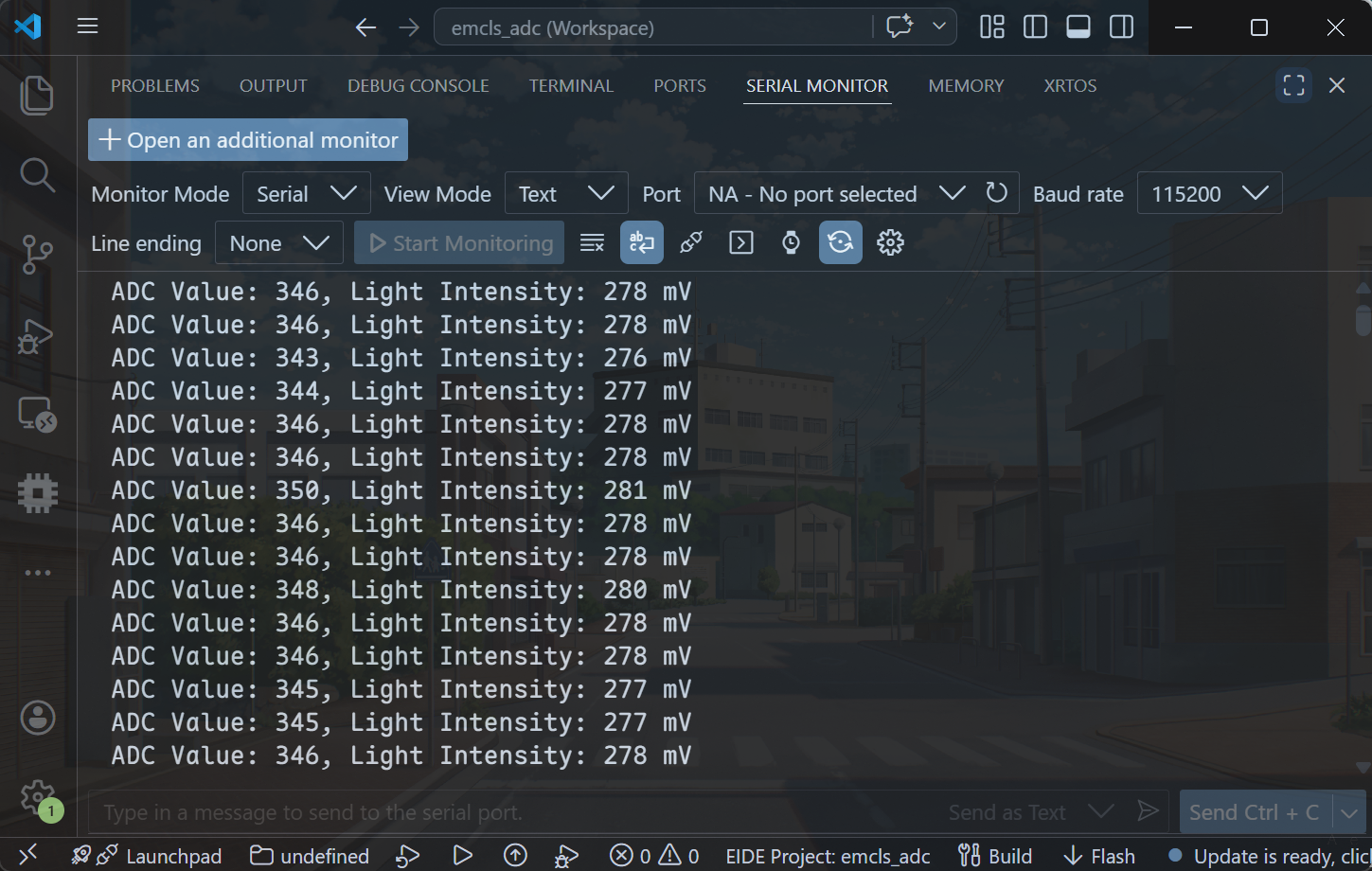Image resolution: width=1372 pixels, height=871 pixels.
Task: Switch to the PROBLEMS tab
Action: (155, 85)
